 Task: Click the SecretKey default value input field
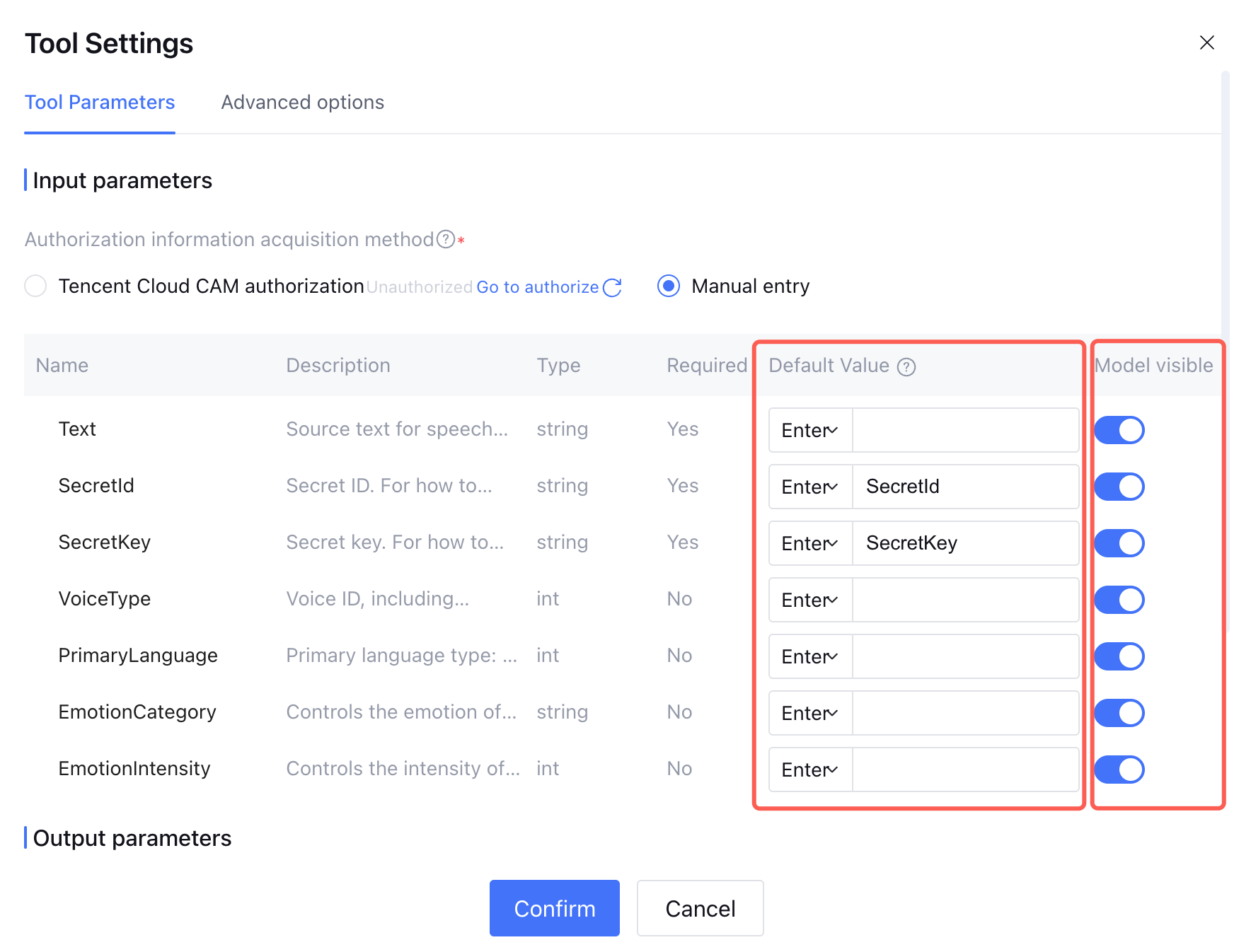(965, 543)
